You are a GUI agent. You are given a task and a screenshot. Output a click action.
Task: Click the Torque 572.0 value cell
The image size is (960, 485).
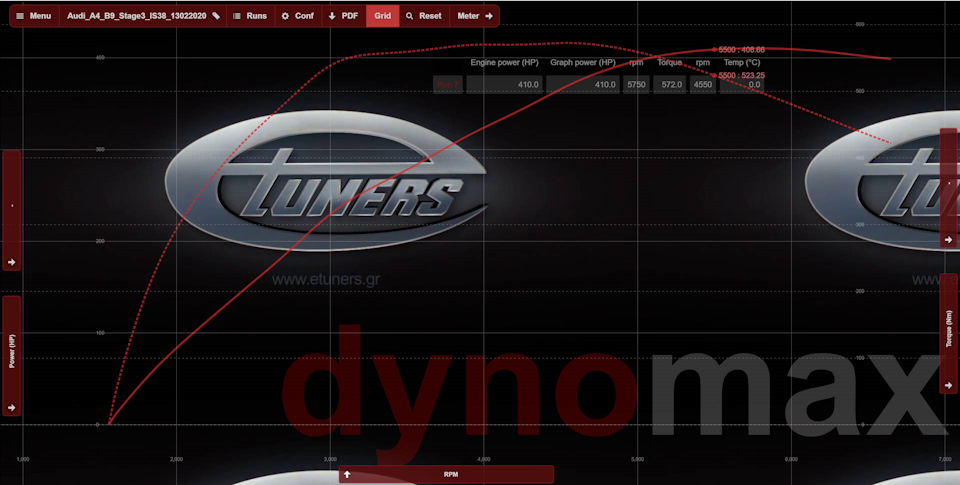point(670,85)
